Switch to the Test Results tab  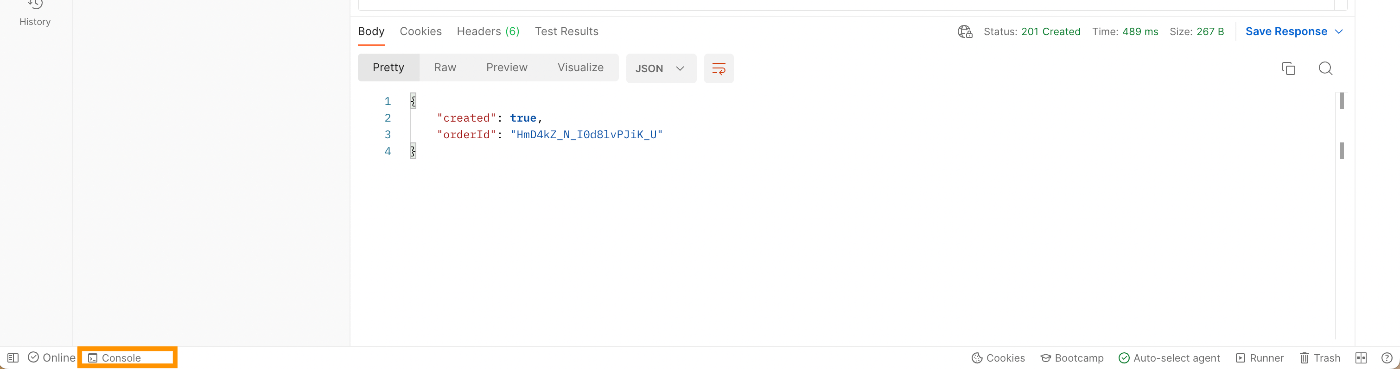pos(567,32)
